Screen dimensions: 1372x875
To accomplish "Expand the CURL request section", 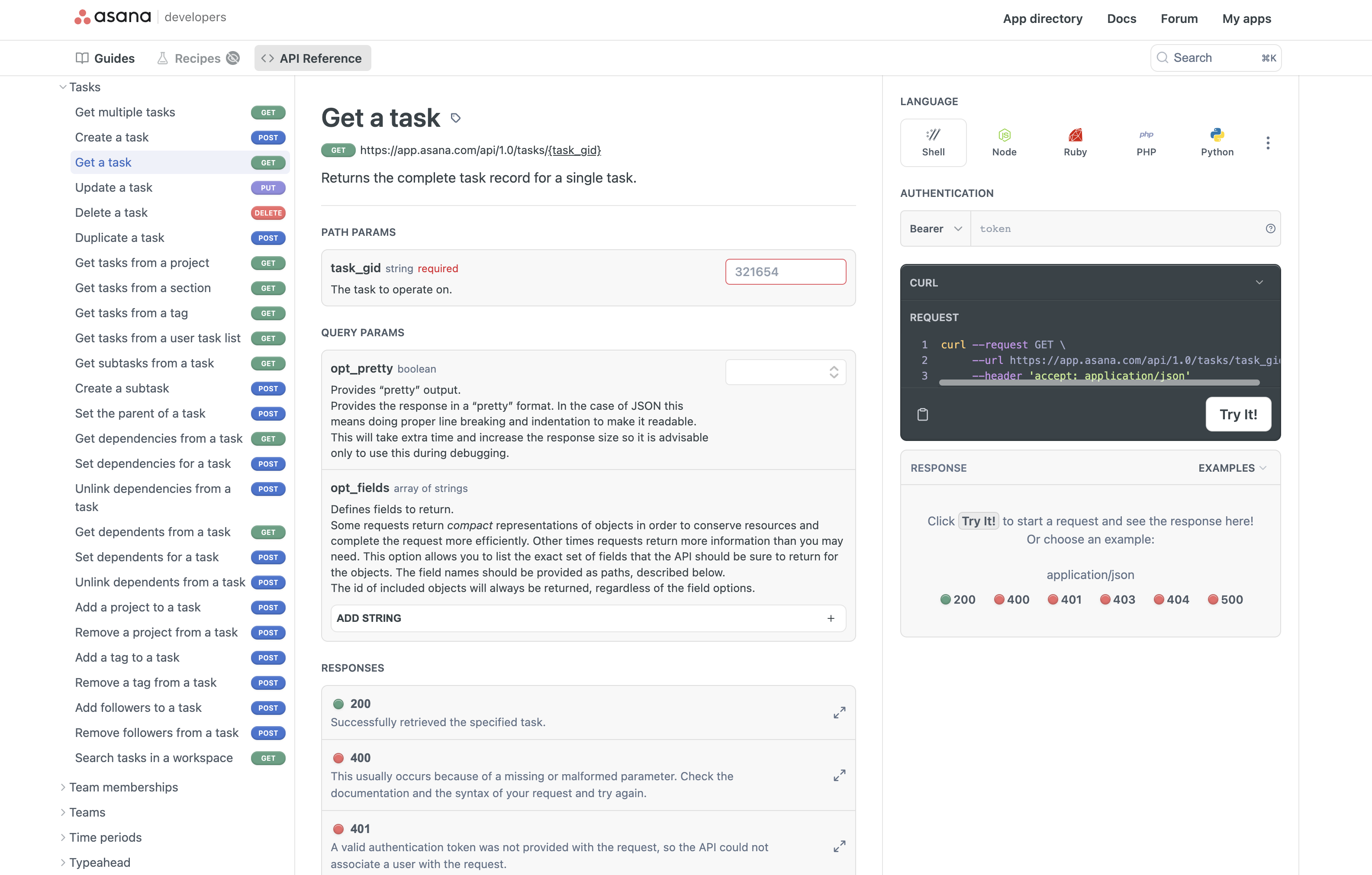I will pos(1261,283).
